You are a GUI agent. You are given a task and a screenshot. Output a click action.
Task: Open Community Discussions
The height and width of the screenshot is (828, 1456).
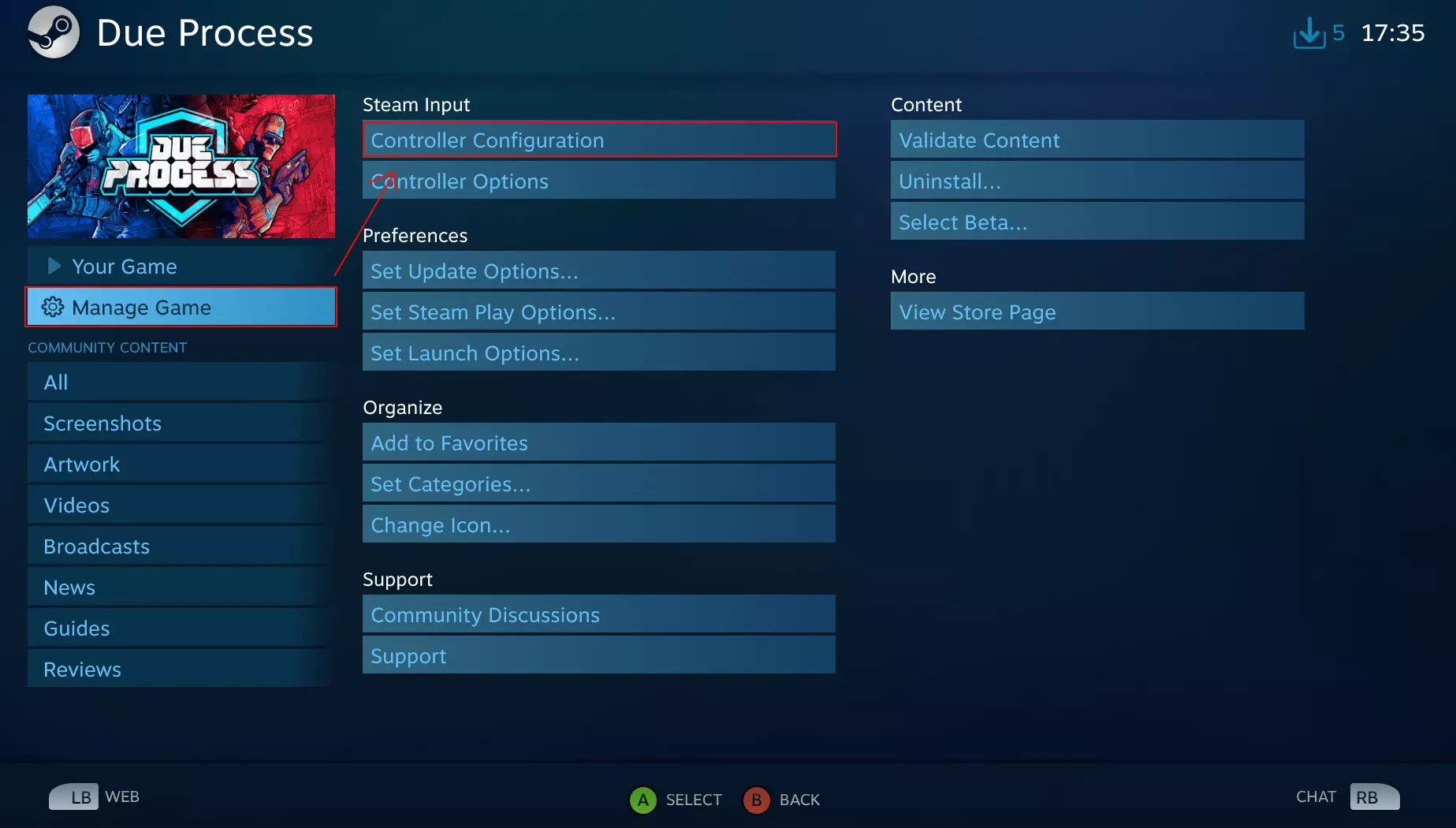point(599,615)
